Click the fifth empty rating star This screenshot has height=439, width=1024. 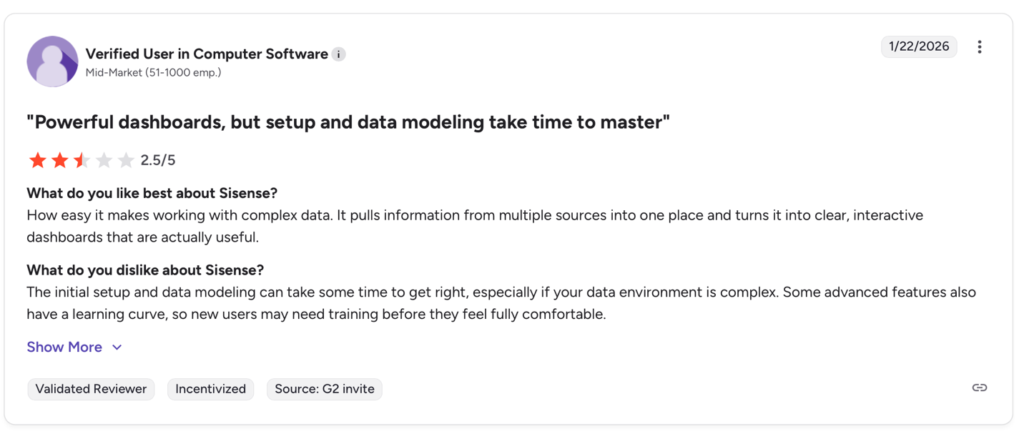point(125,160)
